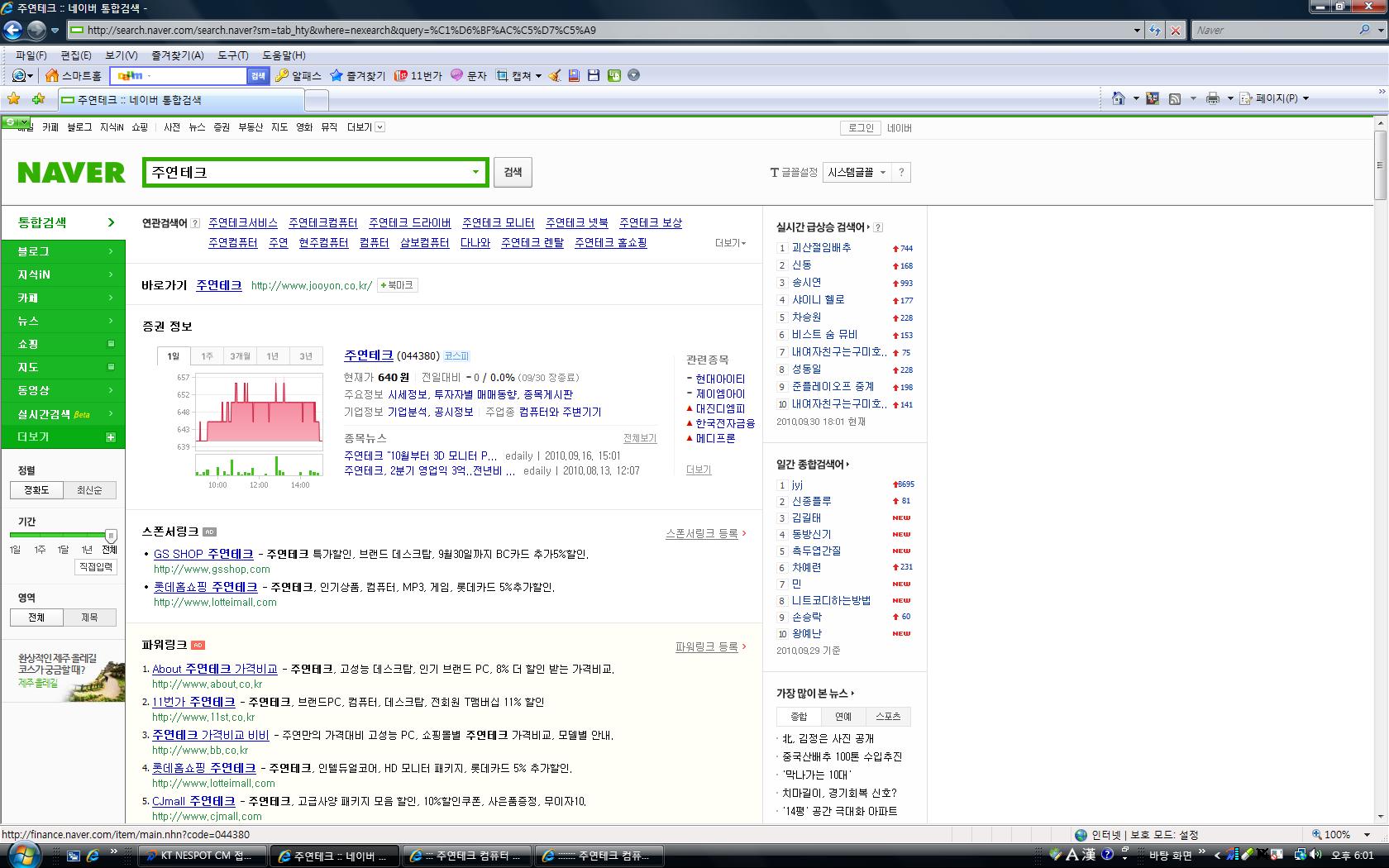The image size is (1389, 868).
Task: Select the 1주 chart tab
Action: click(207, 356)
